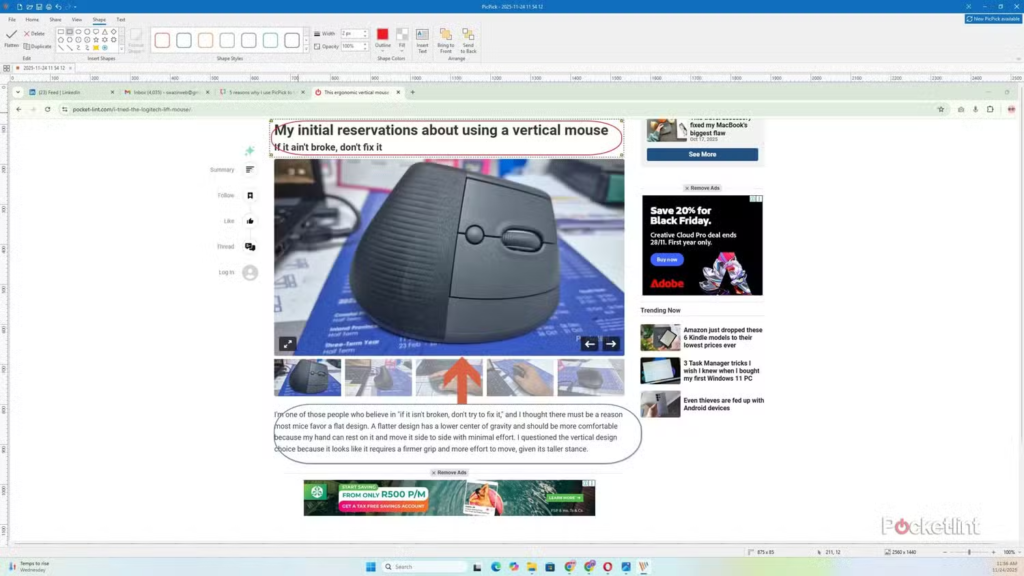Select the star shape in Insert Shapes

[x=96, y=40]
